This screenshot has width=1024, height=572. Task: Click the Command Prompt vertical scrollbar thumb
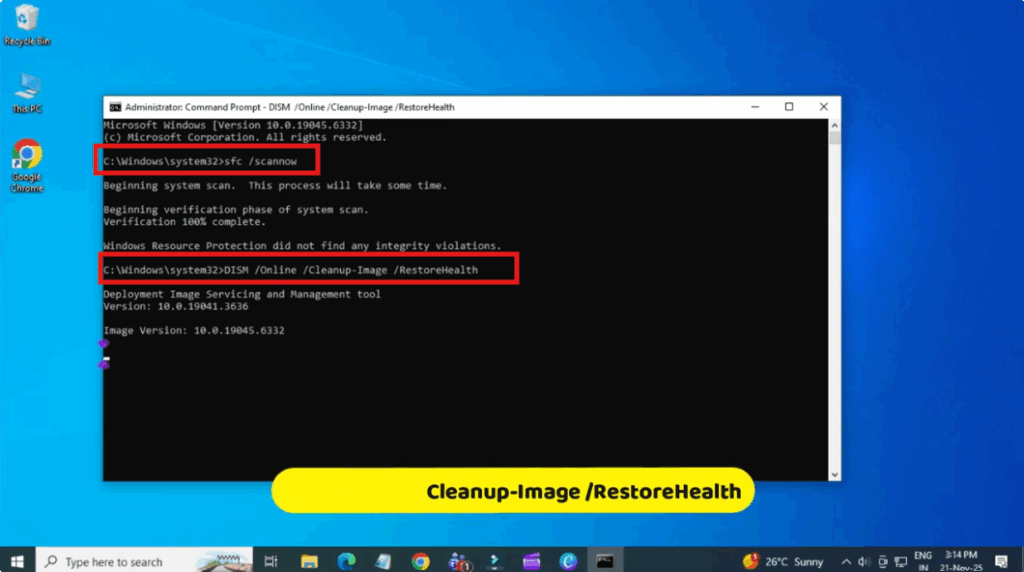835,138
